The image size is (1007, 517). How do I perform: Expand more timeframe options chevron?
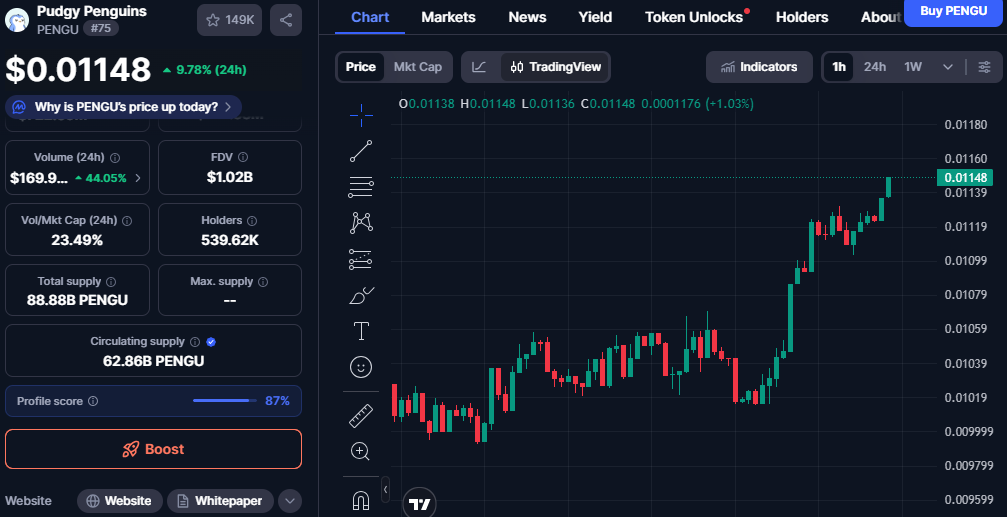(x=947, y=67)
